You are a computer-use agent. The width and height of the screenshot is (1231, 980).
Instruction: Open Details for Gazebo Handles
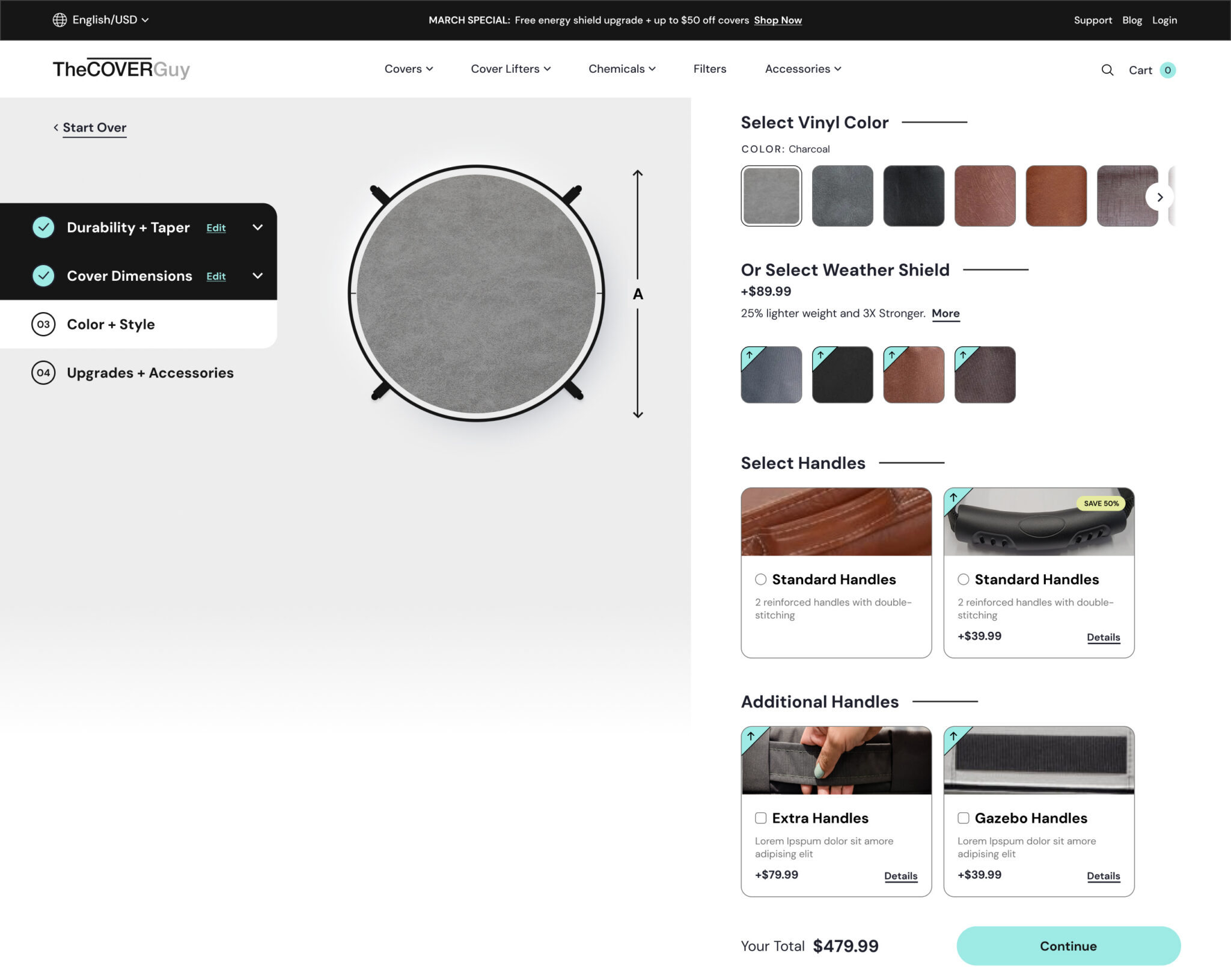pos(1103,876)
